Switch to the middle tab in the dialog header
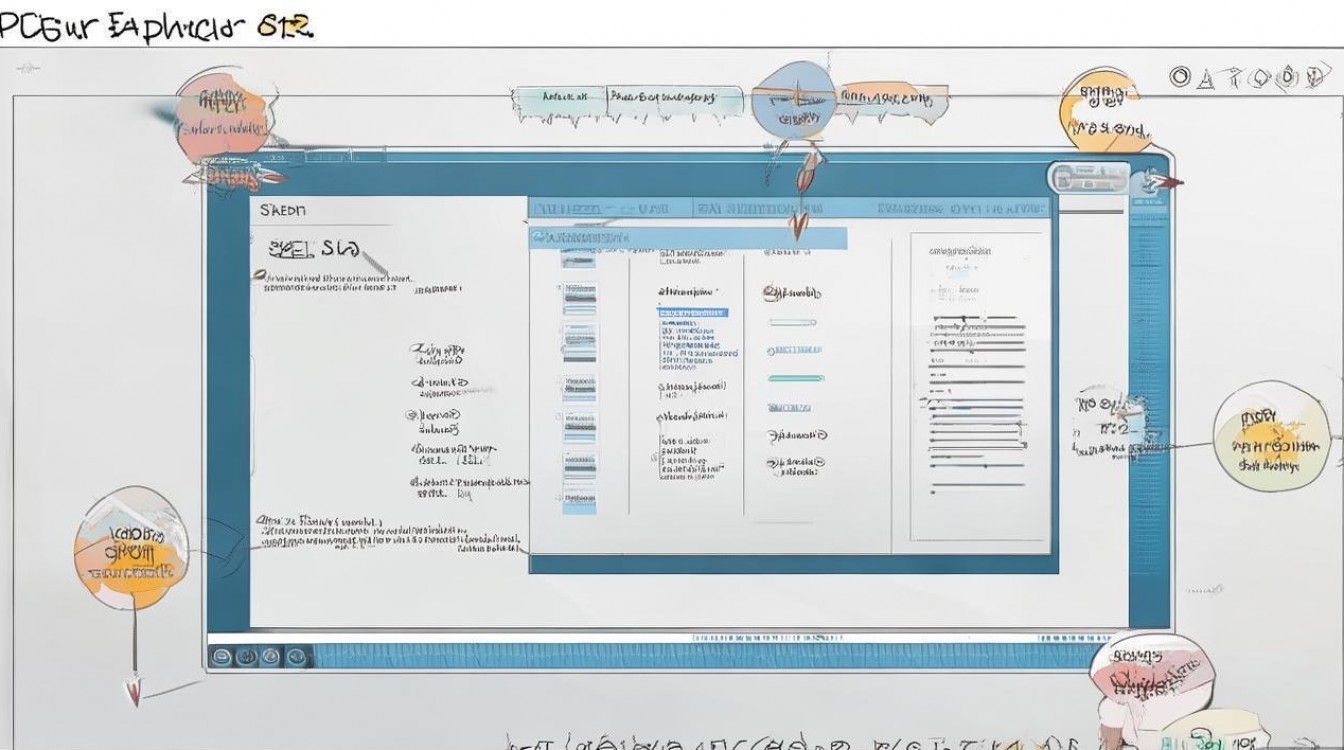 [x=760, y=208]
